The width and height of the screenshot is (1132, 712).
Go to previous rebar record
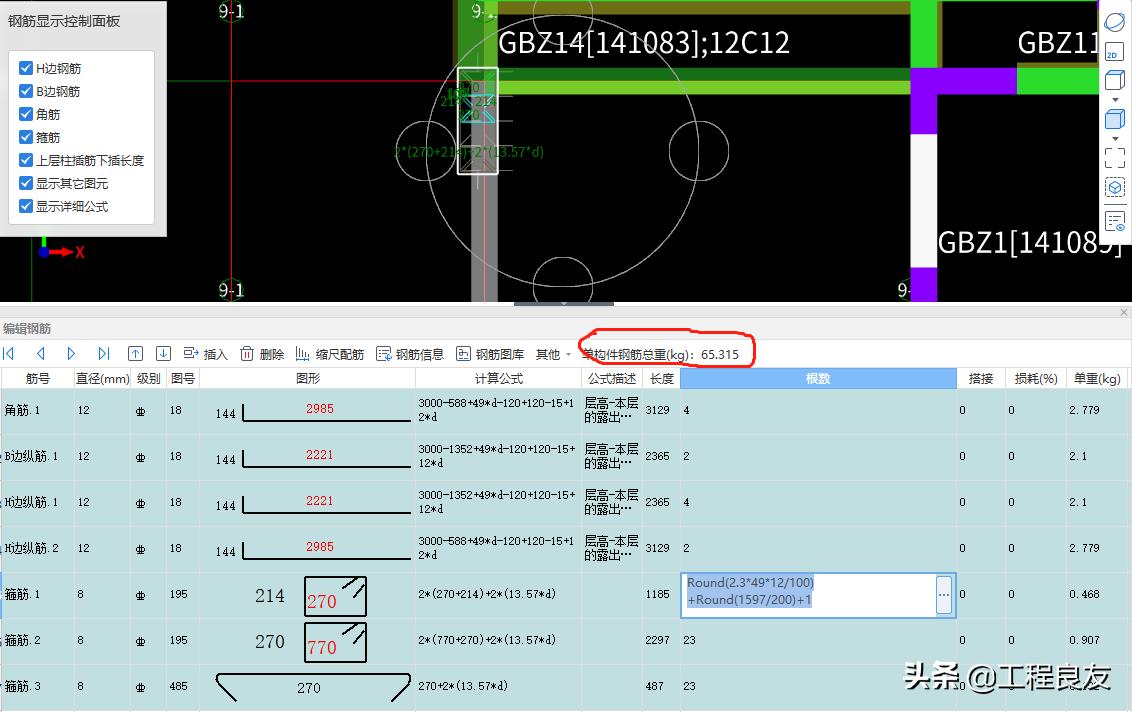click(x=40, y=354)
